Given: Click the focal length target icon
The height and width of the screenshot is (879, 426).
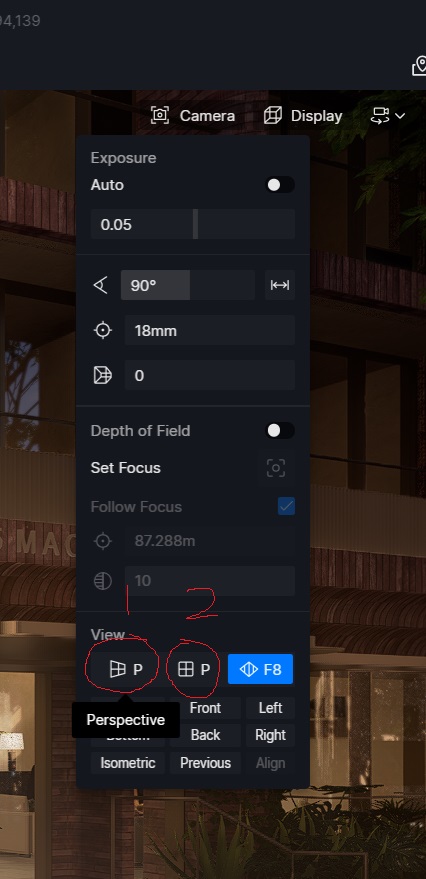Looking at the screenshot, I should coord(103,331).
